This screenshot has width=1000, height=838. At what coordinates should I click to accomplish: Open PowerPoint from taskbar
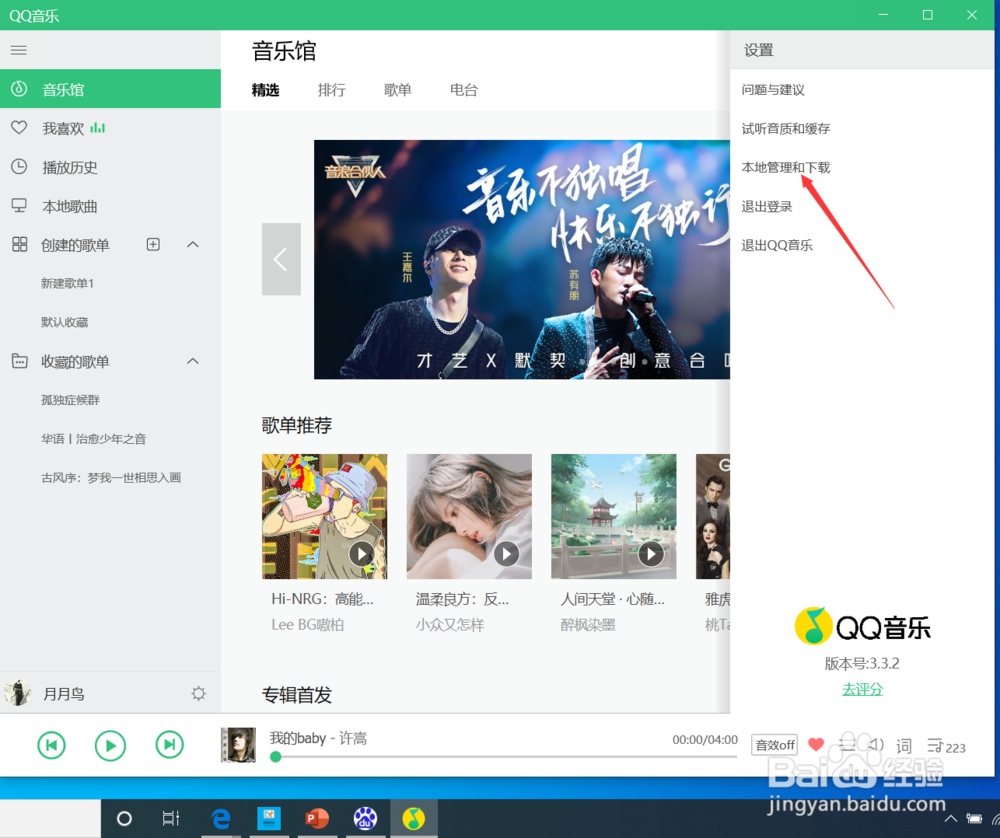click(317, 818)
